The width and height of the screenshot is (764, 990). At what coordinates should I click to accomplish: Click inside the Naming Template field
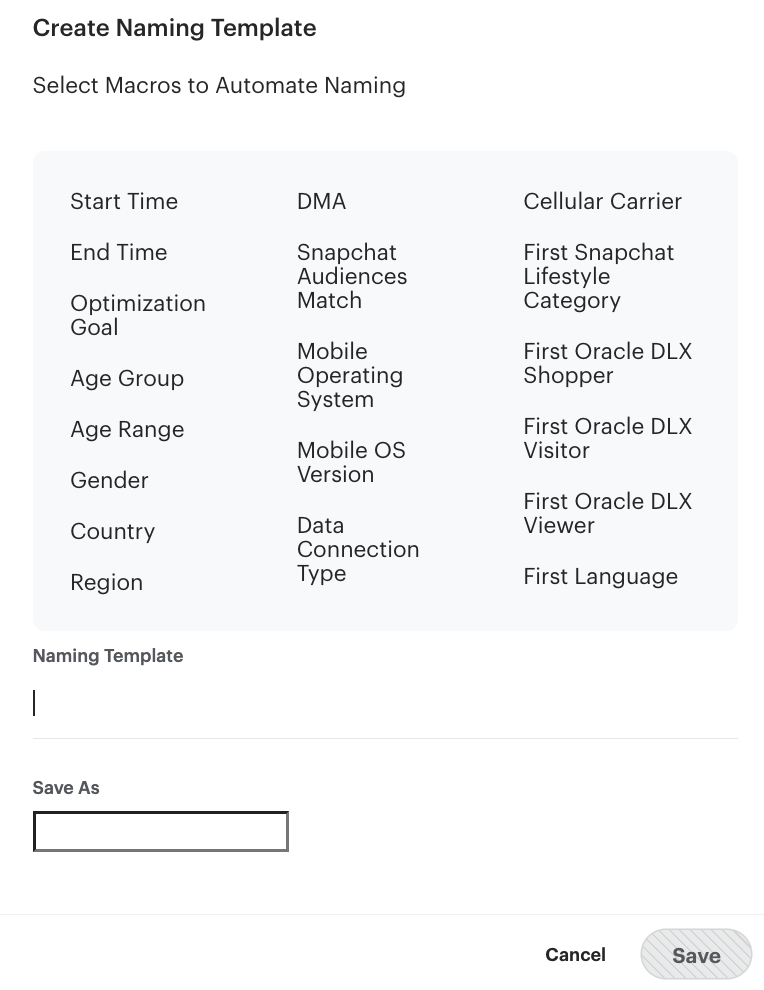pyautogui.click(x=385, y=703)
